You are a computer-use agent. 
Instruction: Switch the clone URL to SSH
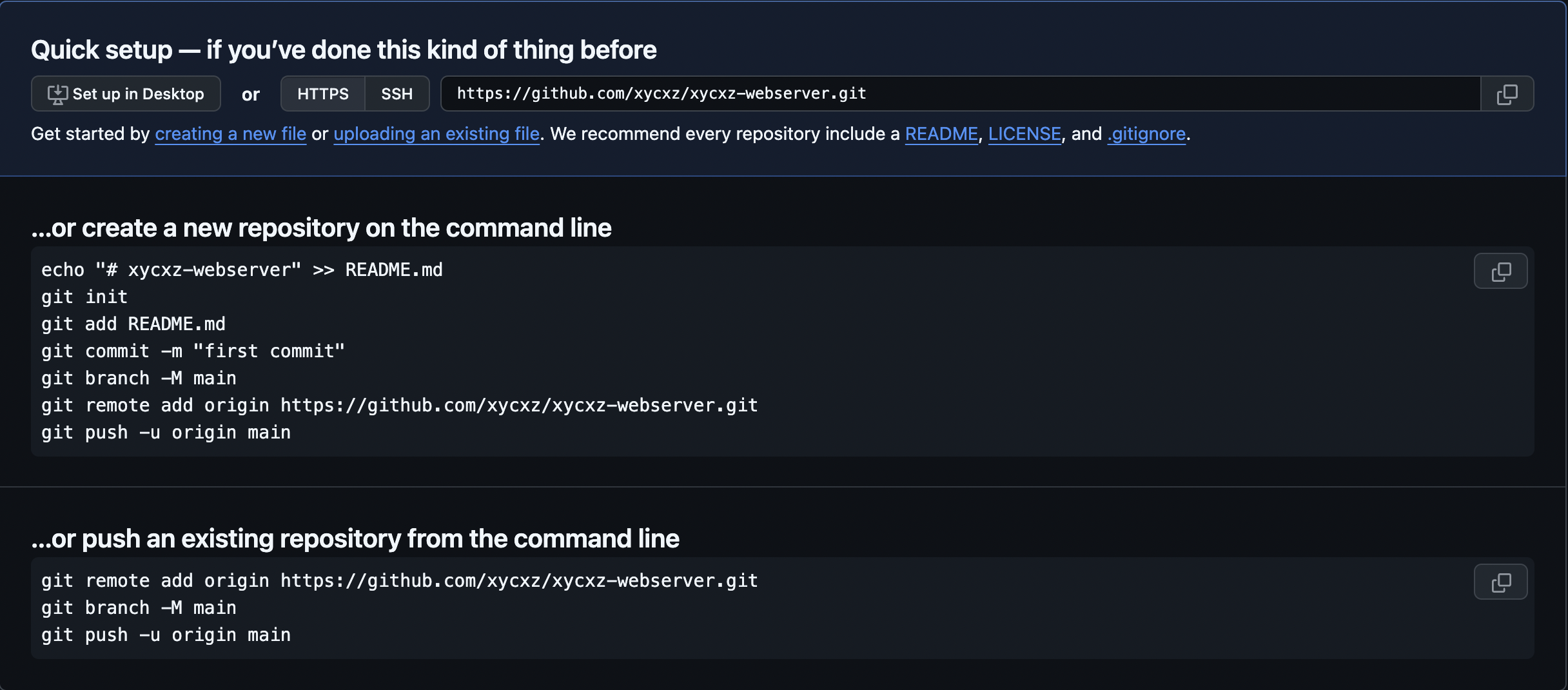[397, 94]
